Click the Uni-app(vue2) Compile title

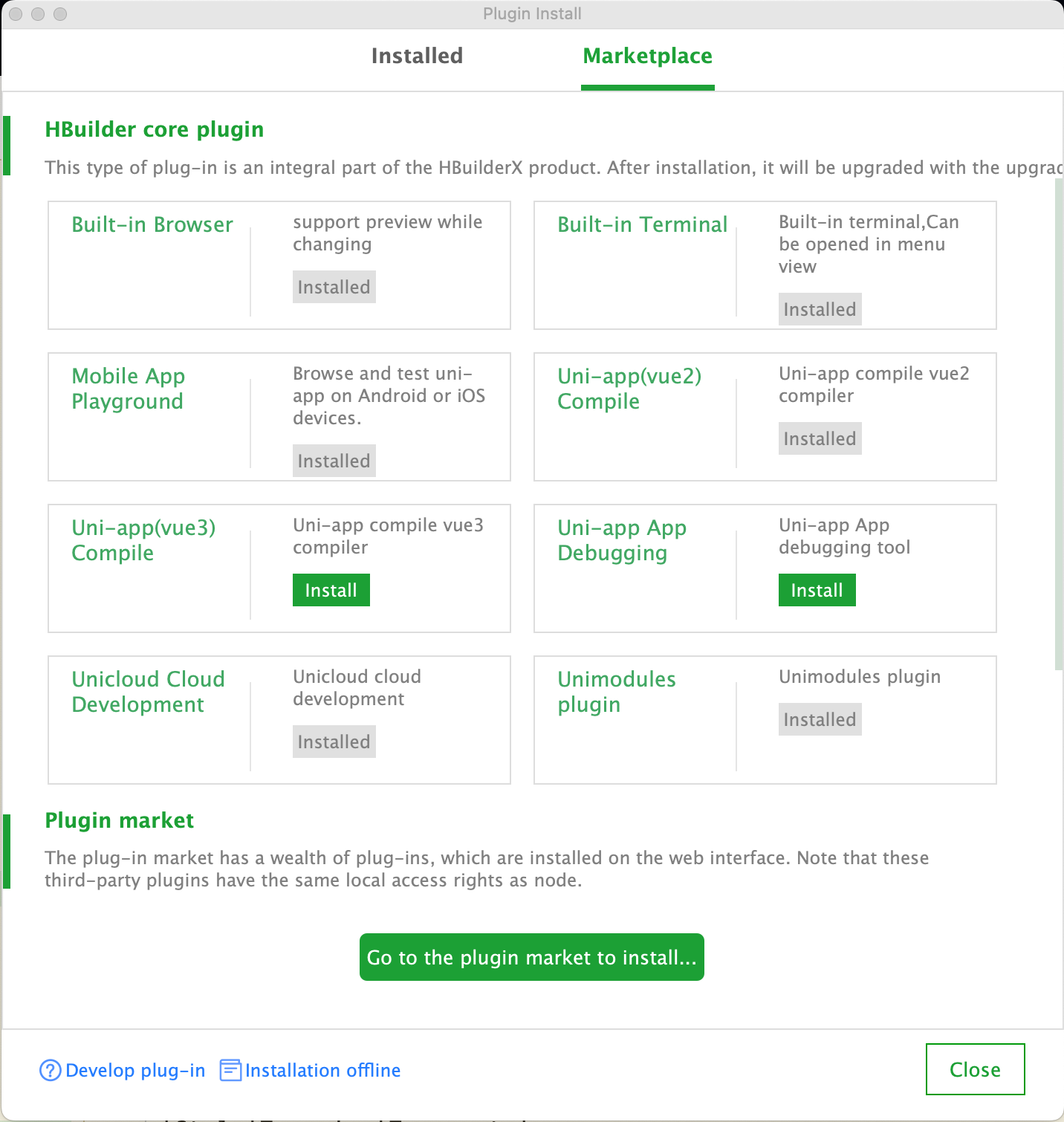pyautogui.click(x=629, y=389)
